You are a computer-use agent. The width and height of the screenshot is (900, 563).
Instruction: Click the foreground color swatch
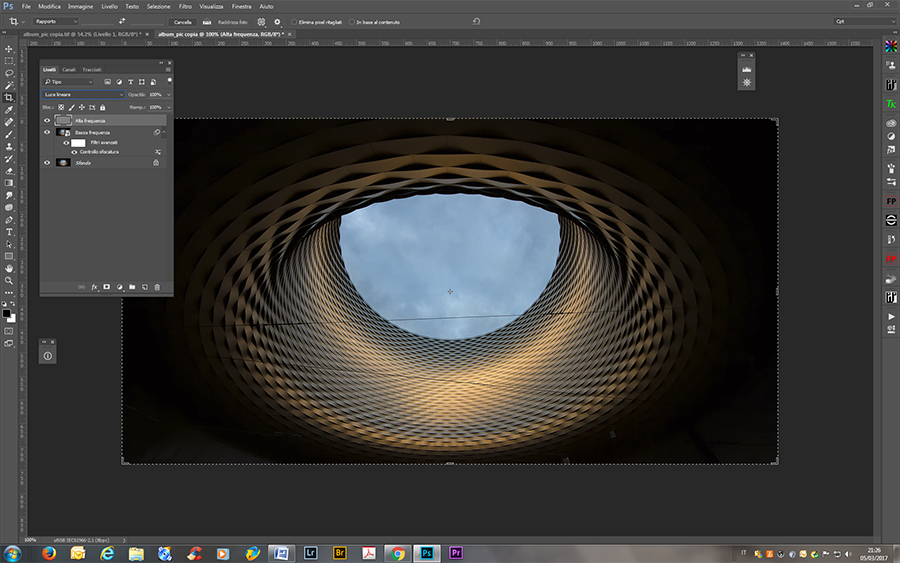(x=7, y=314)
